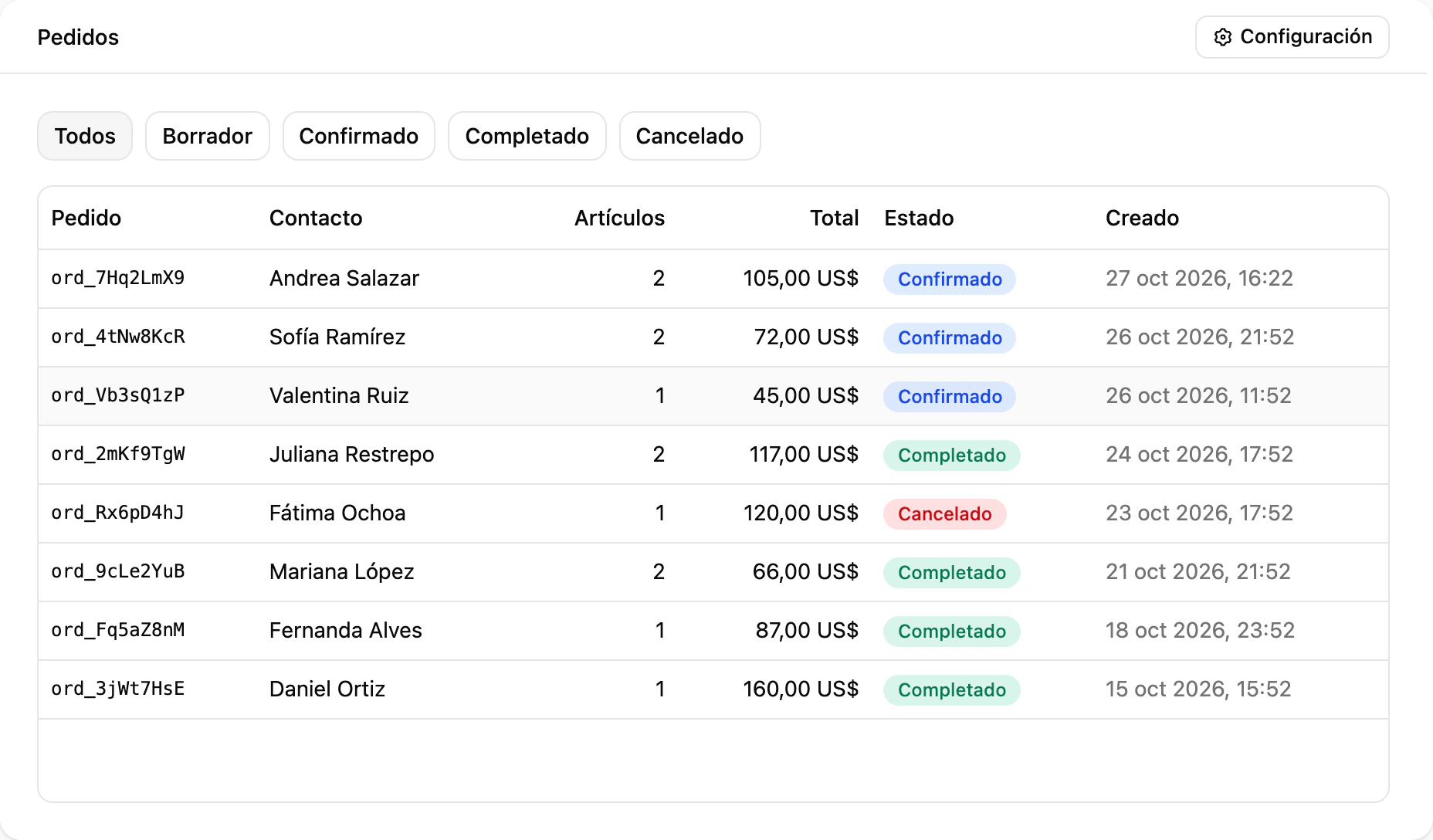This screenshot has height=840, width=1433.
Task: Click the Cancelado status badge of Fátima Ochoa
Action: click(x=945, y=513)
